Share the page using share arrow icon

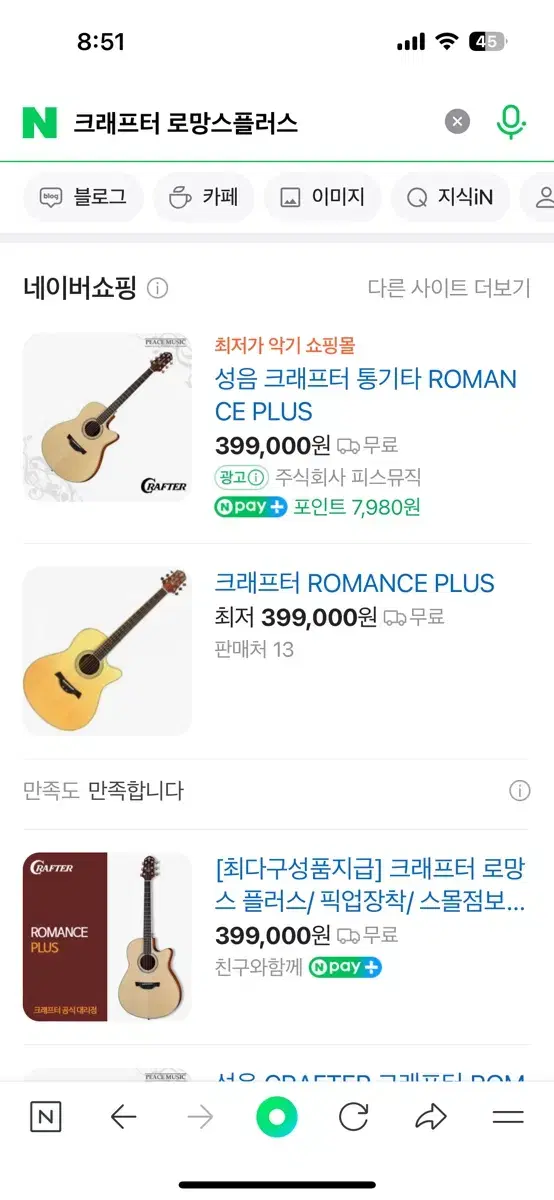[x=430, y=1117]
